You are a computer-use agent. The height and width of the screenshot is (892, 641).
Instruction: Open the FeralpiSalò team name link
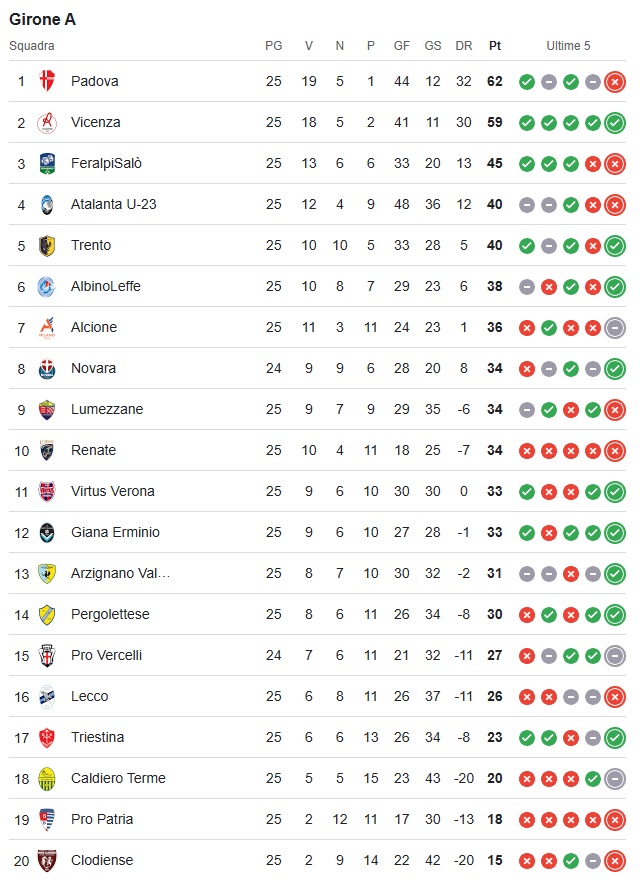coord(106,163)
